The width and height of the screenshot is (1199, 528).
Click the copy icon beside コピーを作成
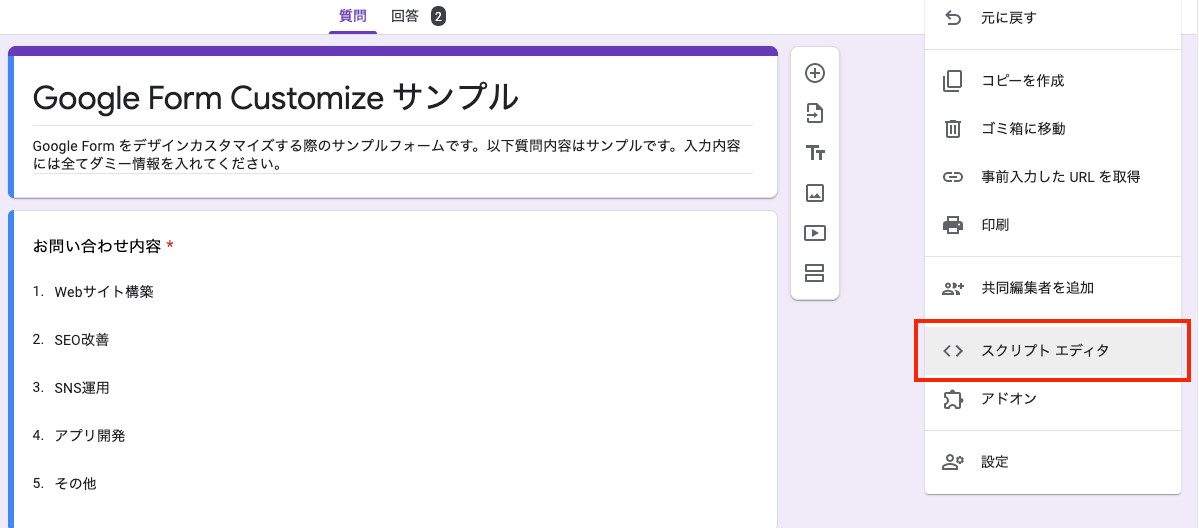point(952,80)
